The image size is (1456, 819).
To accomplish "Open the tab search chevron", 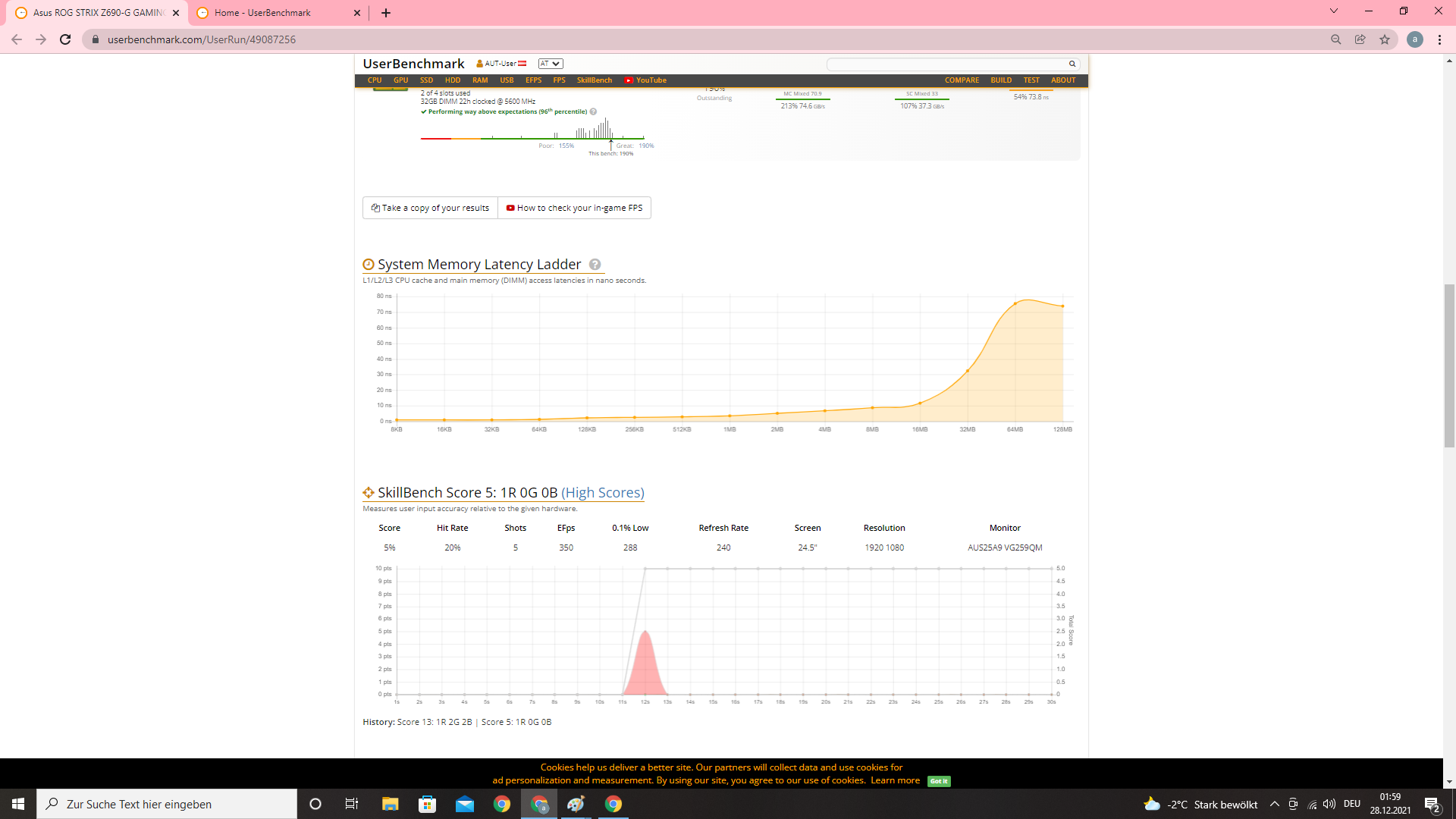I will 1333,11.
